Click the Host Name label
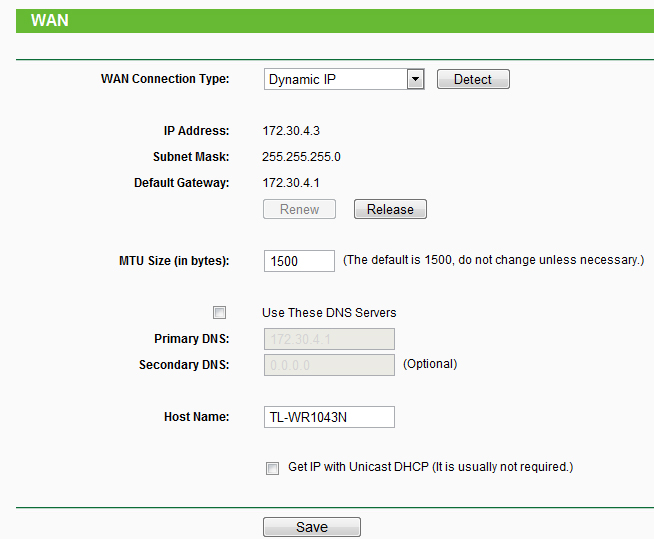Image resolution: width=654 pixels, height=539 pixels. 196,417
